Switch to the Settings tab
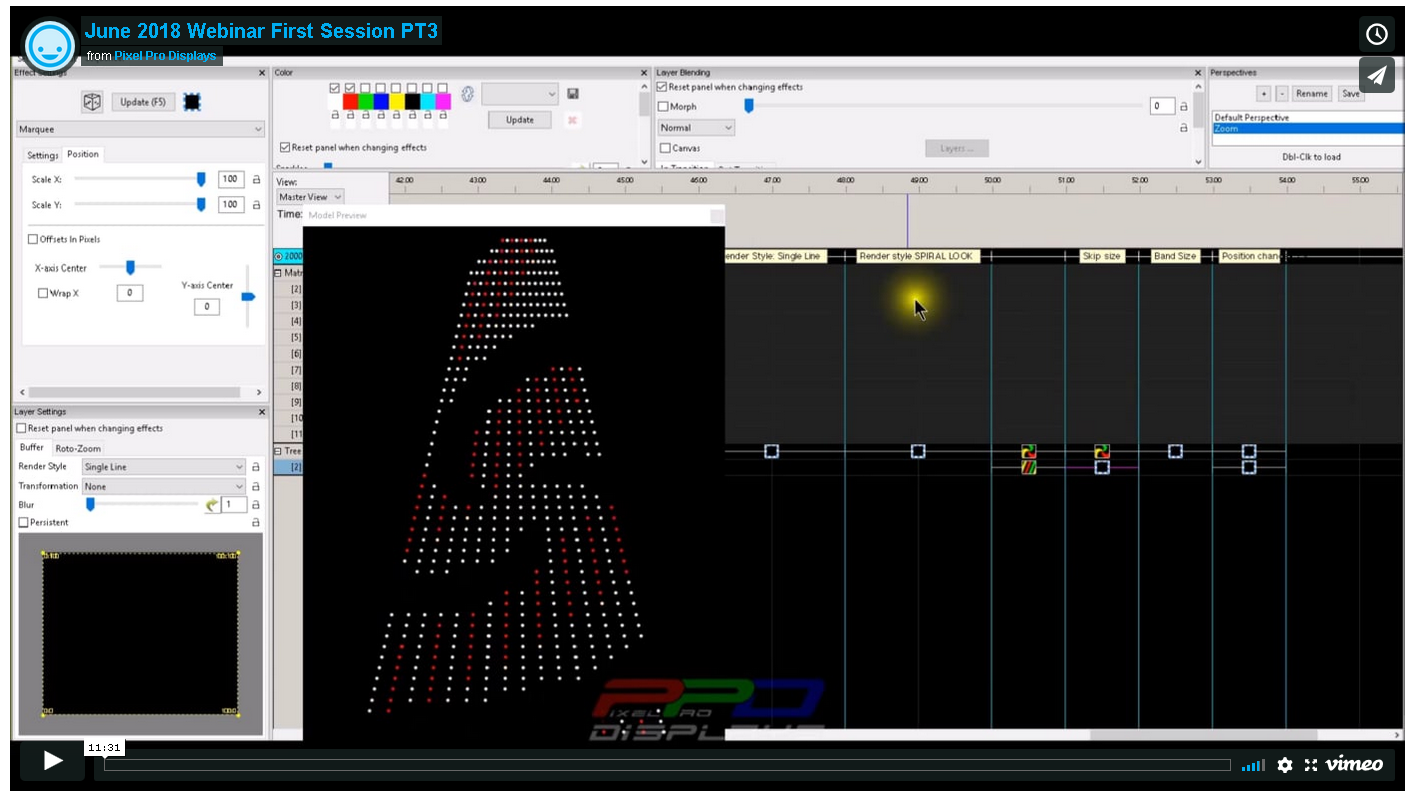 42,155
